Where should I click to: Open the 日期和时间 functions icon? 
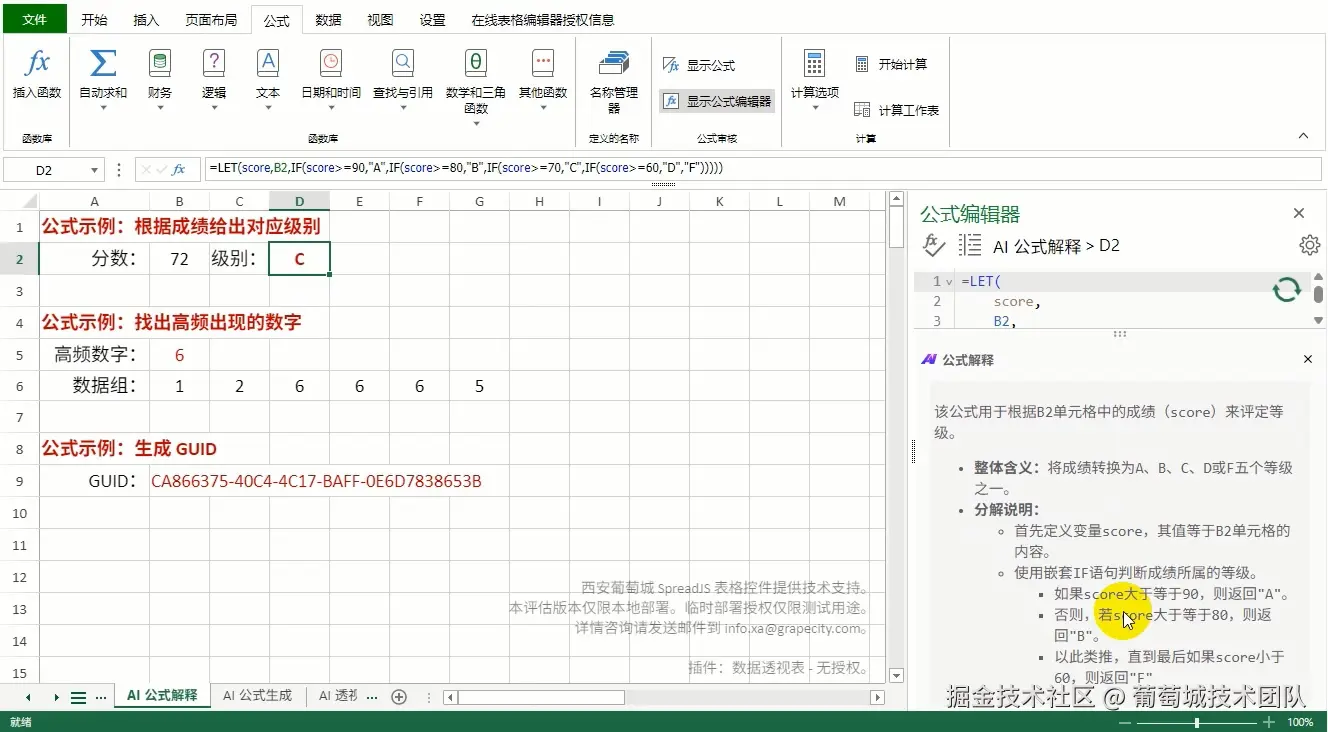click(x=331, y=64)
